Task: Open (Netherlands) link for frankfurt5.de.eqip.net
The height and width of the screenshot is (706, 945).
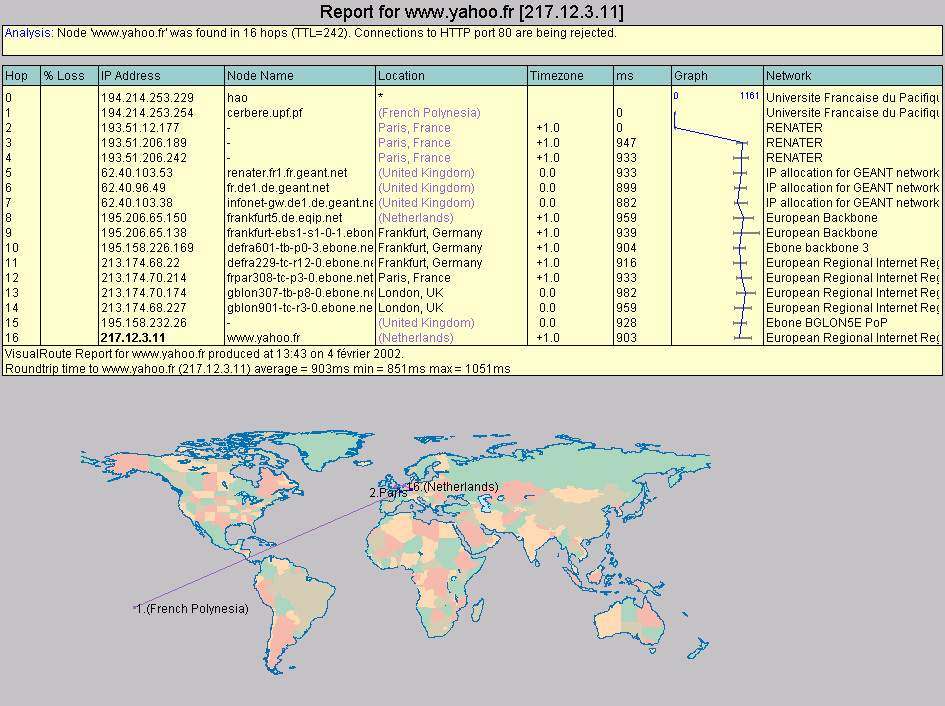Action: [416, 218]
